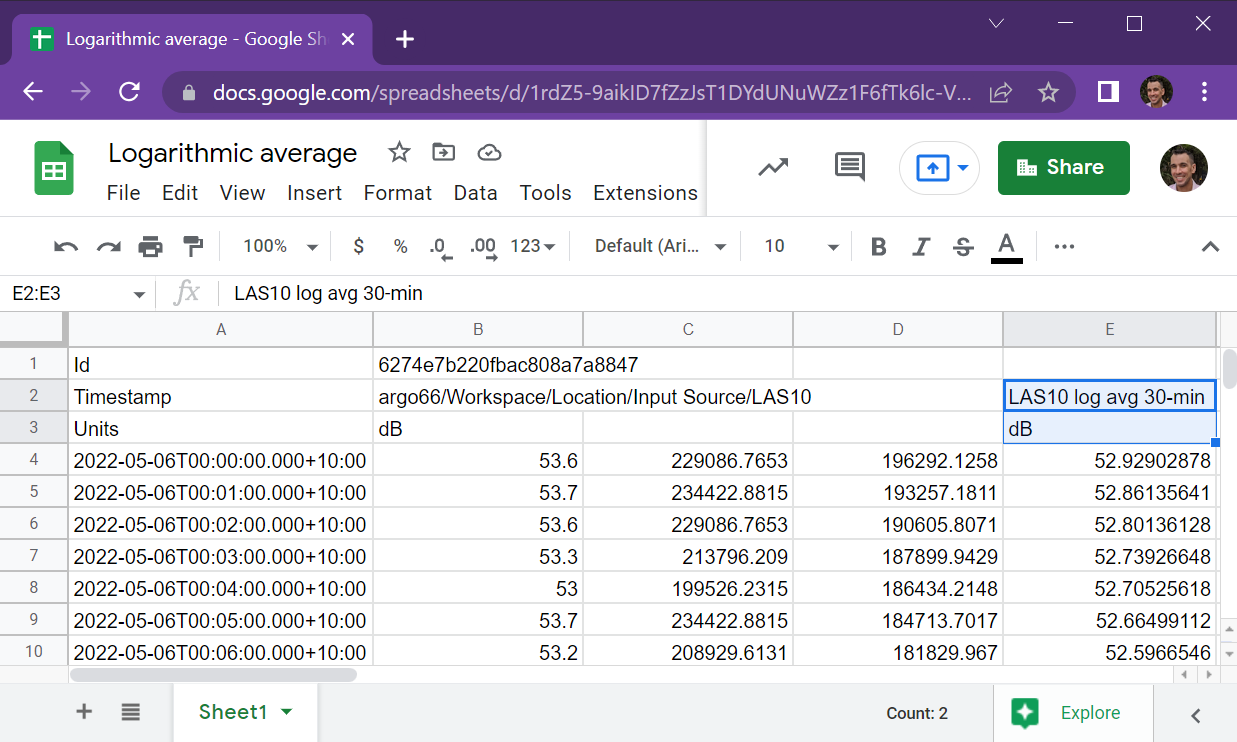Format as currency with dollar icon
Screen dimensions: 1237x742
(359, 246)
